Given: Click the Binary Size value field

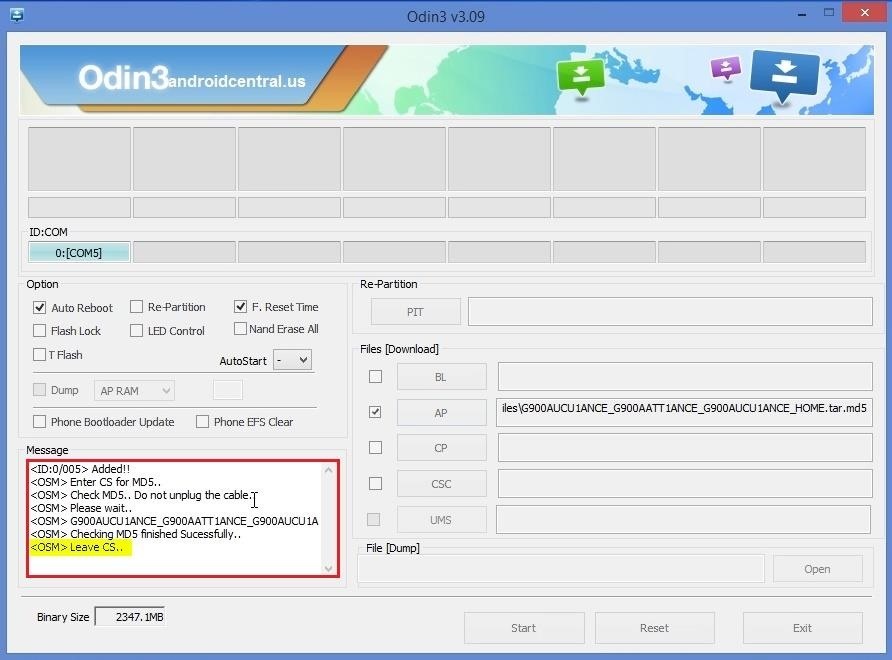Looking at the screenshot, I should (130, 617).
